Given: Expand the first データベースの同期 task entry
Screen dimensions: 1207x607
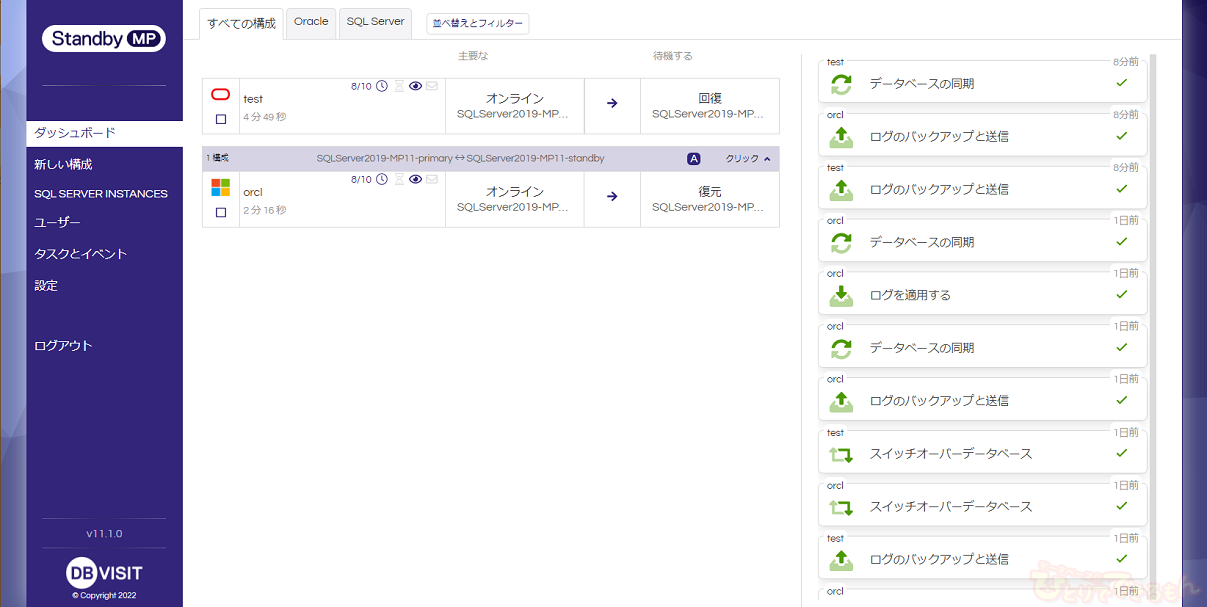Looking at the screenshot, I should [982, 84].
